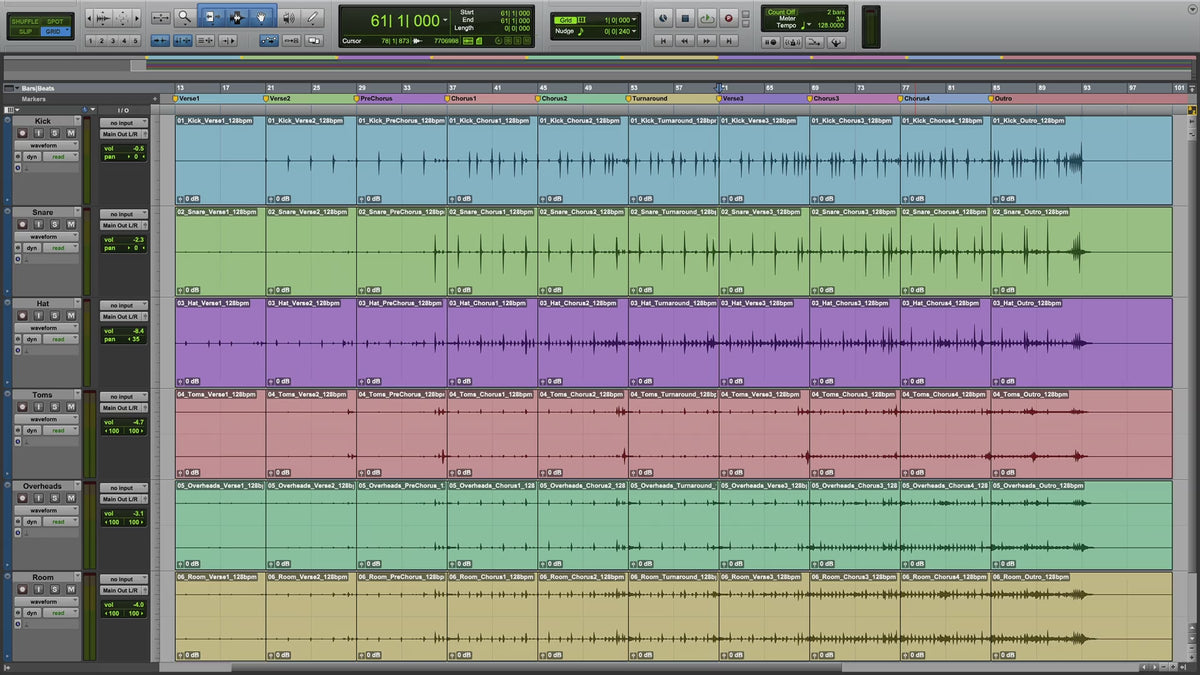Select the Zoomer magnifying glass tool
This screenshot has width=1200, height=675.
[185, 17]
